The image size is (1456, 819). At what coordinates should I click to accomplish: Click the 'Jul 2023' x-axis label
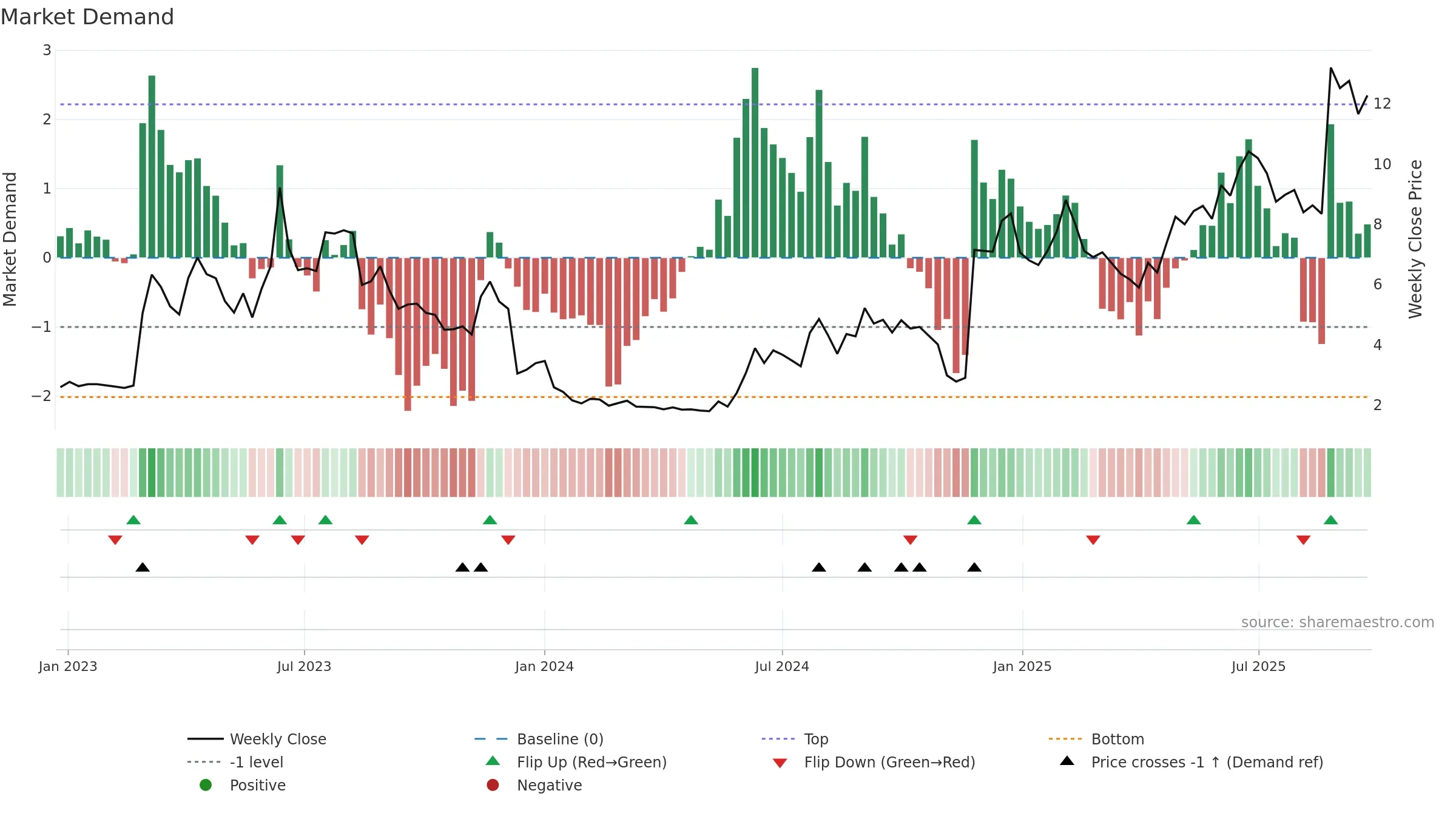pyautogui.click(x=304, y=666)
